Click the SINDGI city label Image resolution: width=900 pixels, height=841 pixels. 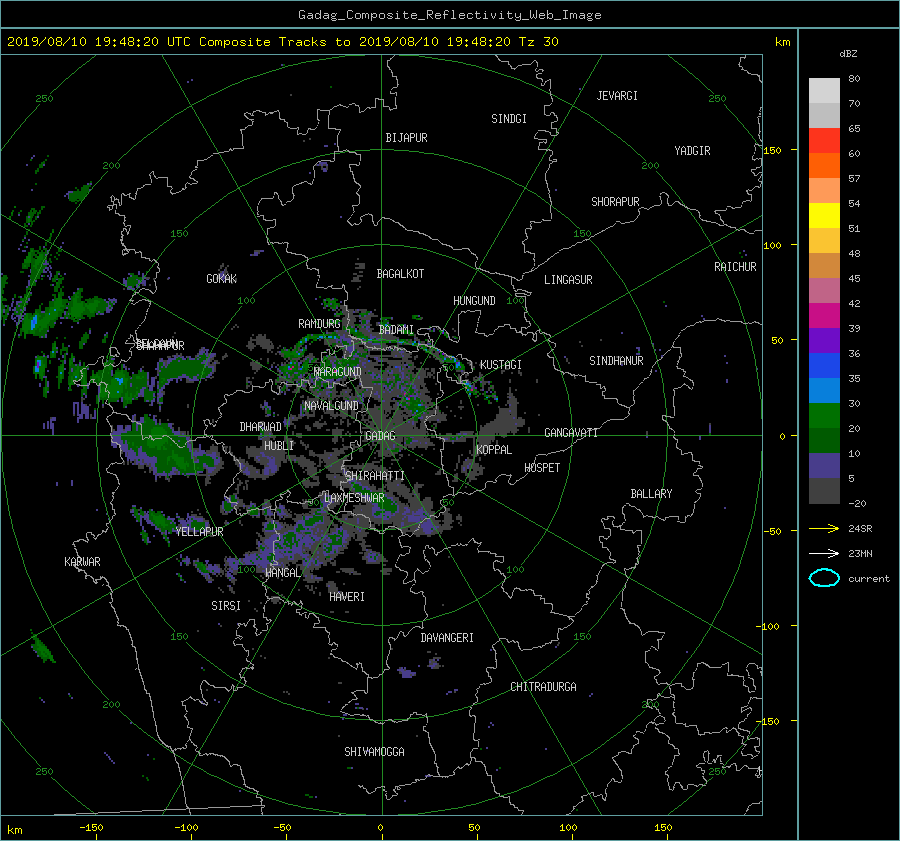(509, 119)
